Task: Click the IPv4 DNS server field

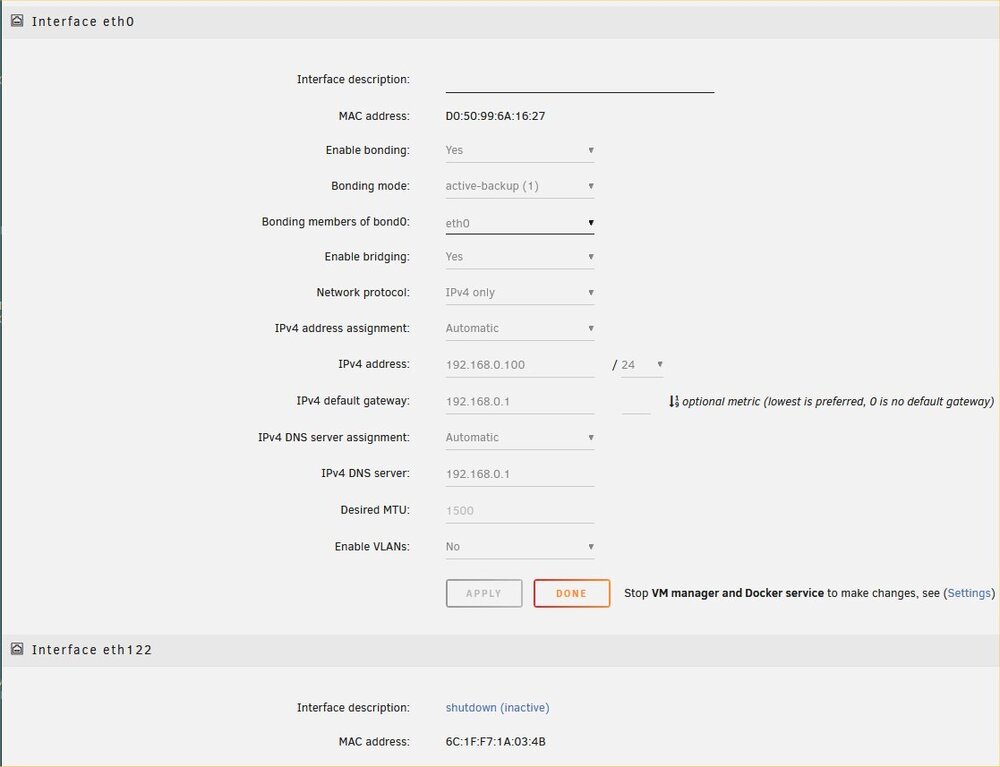Action: click(520, 474)
